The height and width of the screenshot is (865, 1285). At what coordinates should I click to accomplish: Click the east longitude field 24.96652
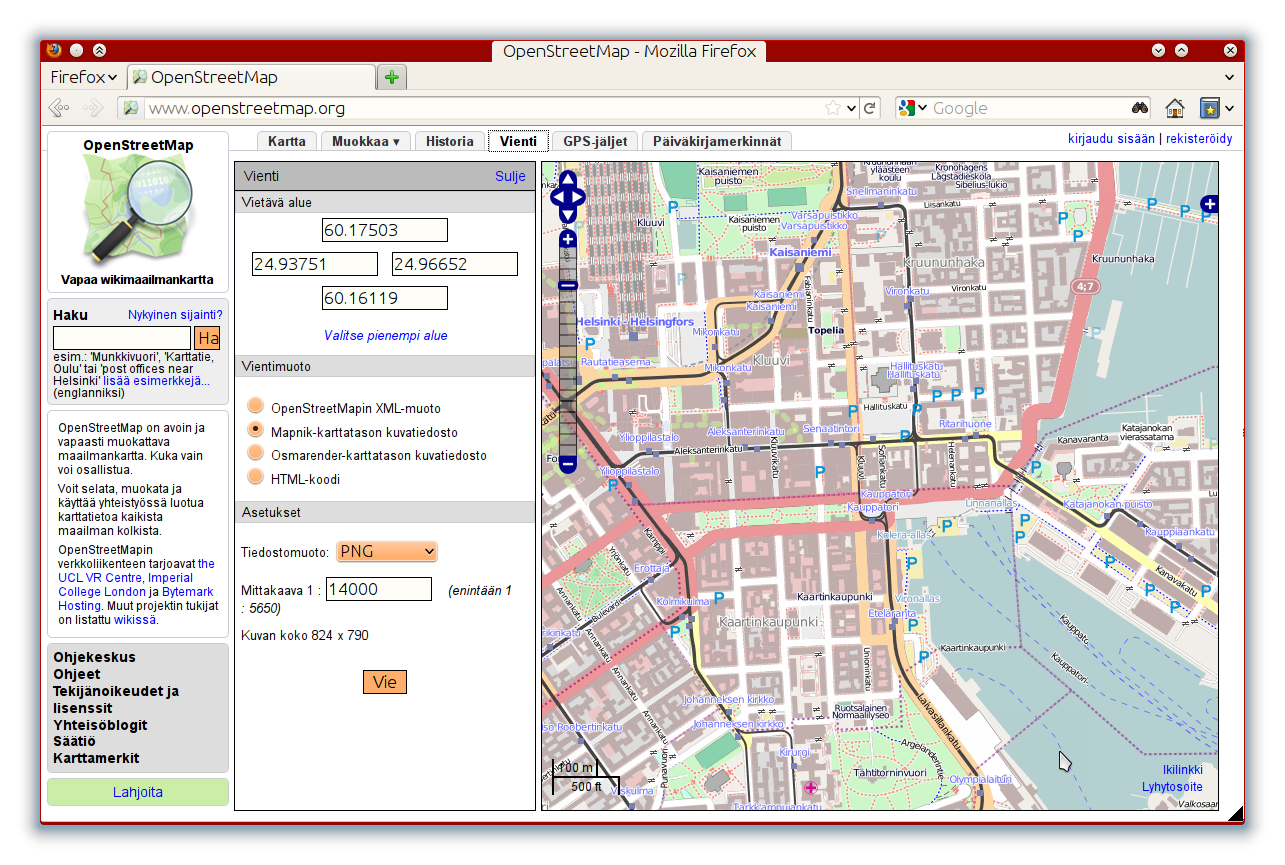[455, 264]
